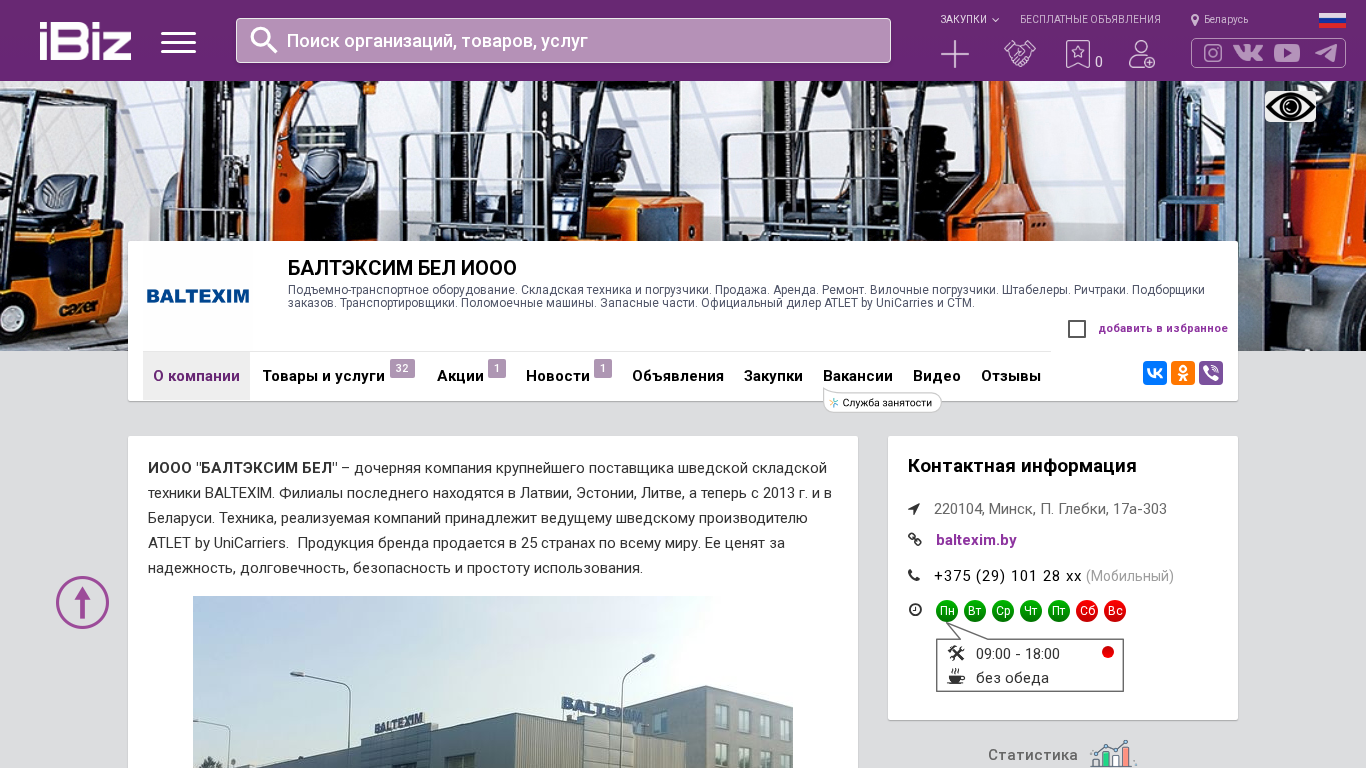Image resolution: width=1366 pixels, height=768 pixels.
Task: Open 'Бесплатные объявления' link
Action: tap(1090, 19)
